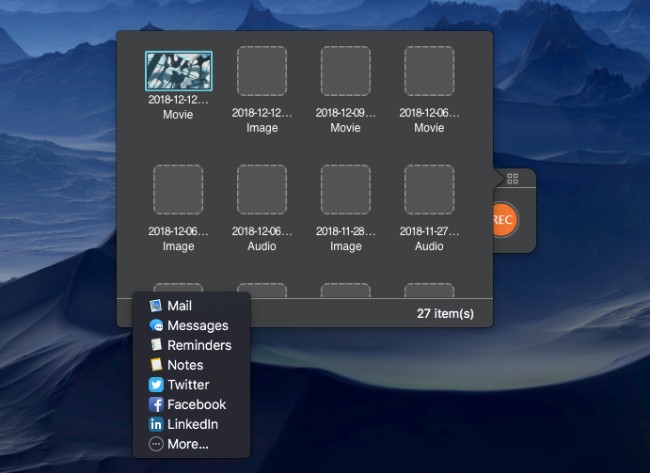Share to Facebook
The height and width of the screenshot is (473, 650).
click(192, 405)
